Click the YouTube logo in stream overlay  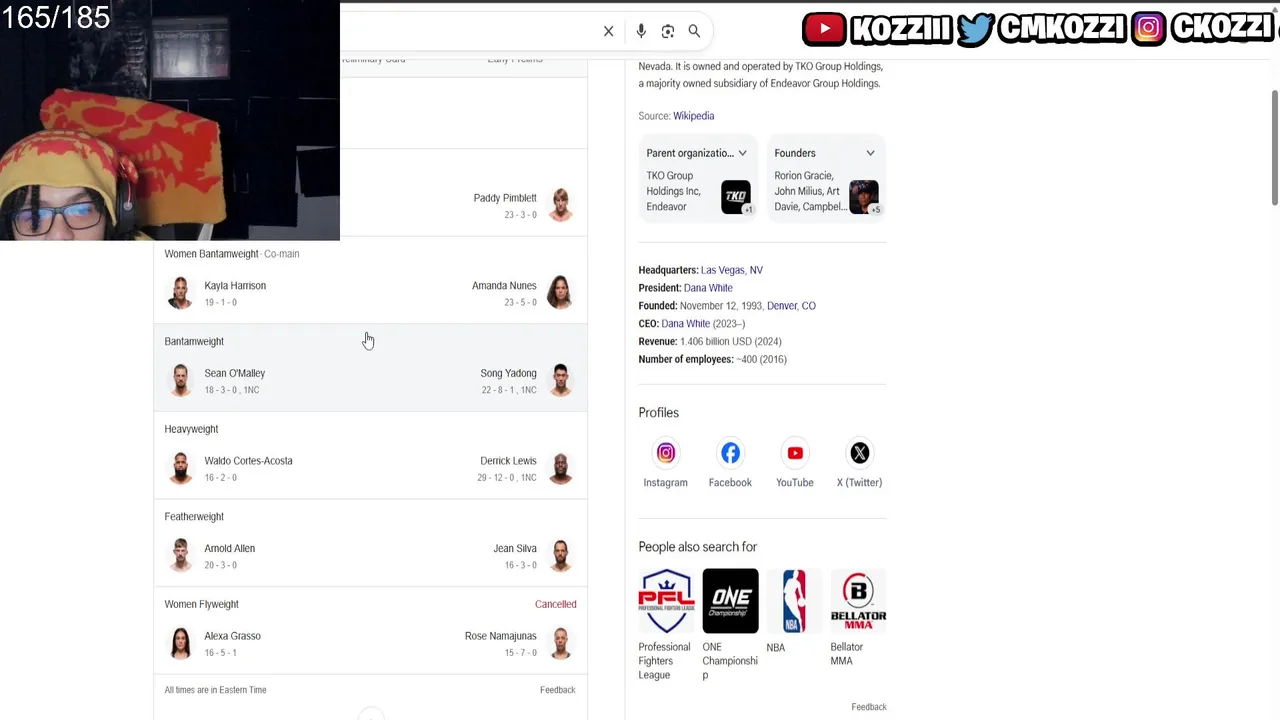tap(824, 29)
